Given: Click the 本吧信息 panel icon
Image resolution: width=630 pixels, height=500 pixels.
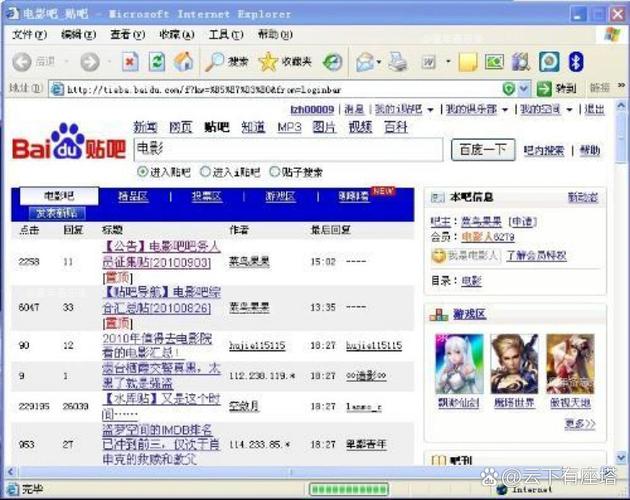Looking at the screenshot, I should (438, 197).
